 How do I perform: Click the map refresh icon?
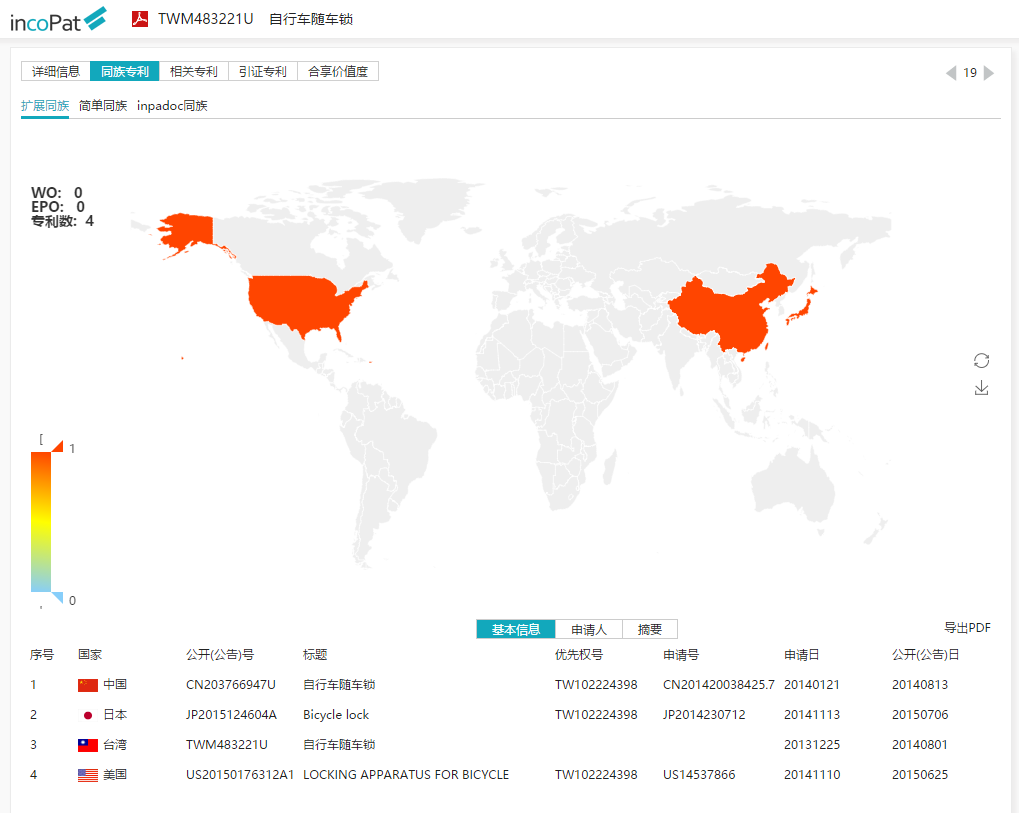(x=981, y=360)
